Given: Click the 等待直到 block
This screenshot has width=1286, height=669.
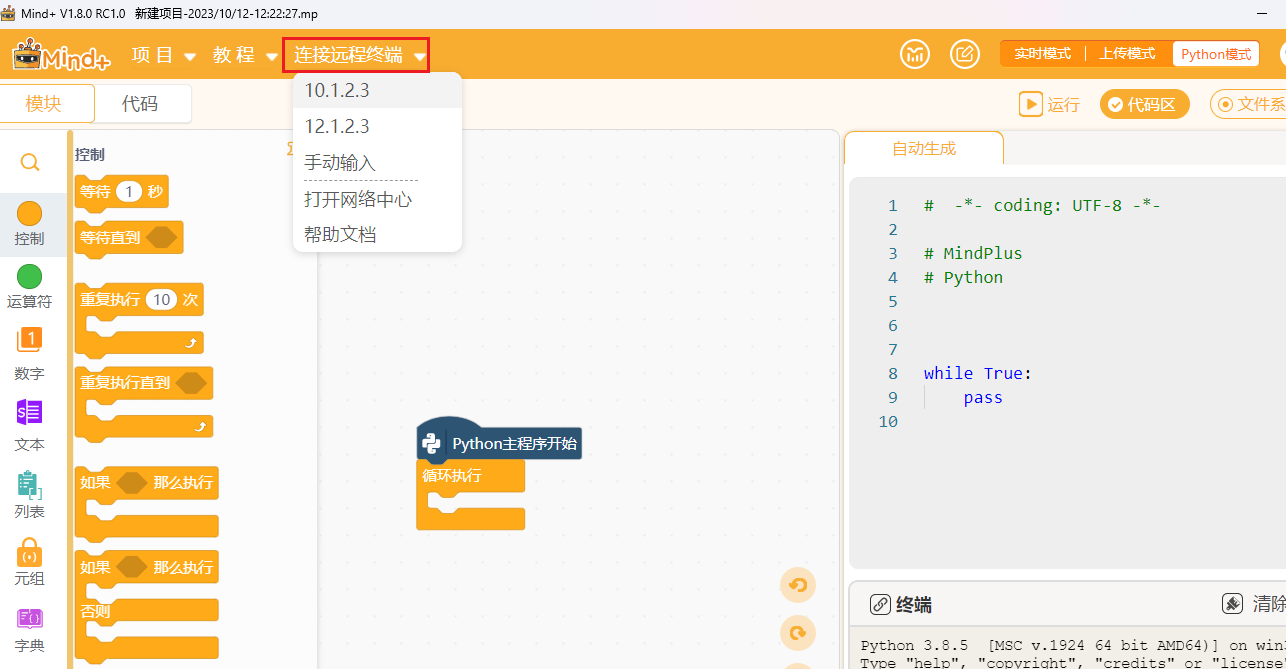Looking at the screenshot, I should [x=129, y=238].
